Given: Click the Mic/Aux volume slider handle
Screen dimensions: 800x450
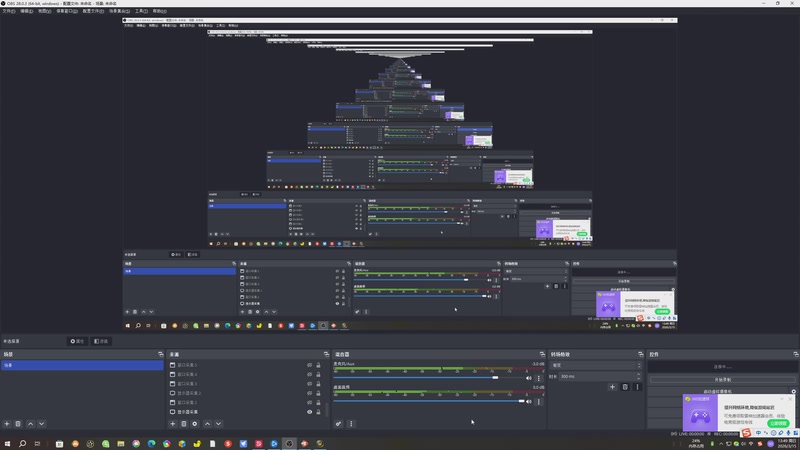Looking at the screenshot, I should [495, 378].
